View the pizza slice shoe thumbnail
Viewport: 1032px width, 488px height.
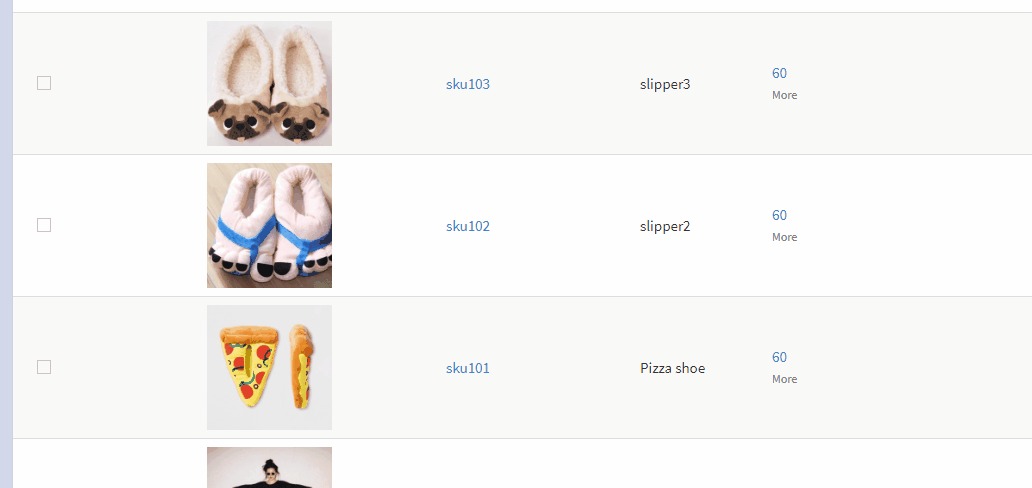point(269,367)
